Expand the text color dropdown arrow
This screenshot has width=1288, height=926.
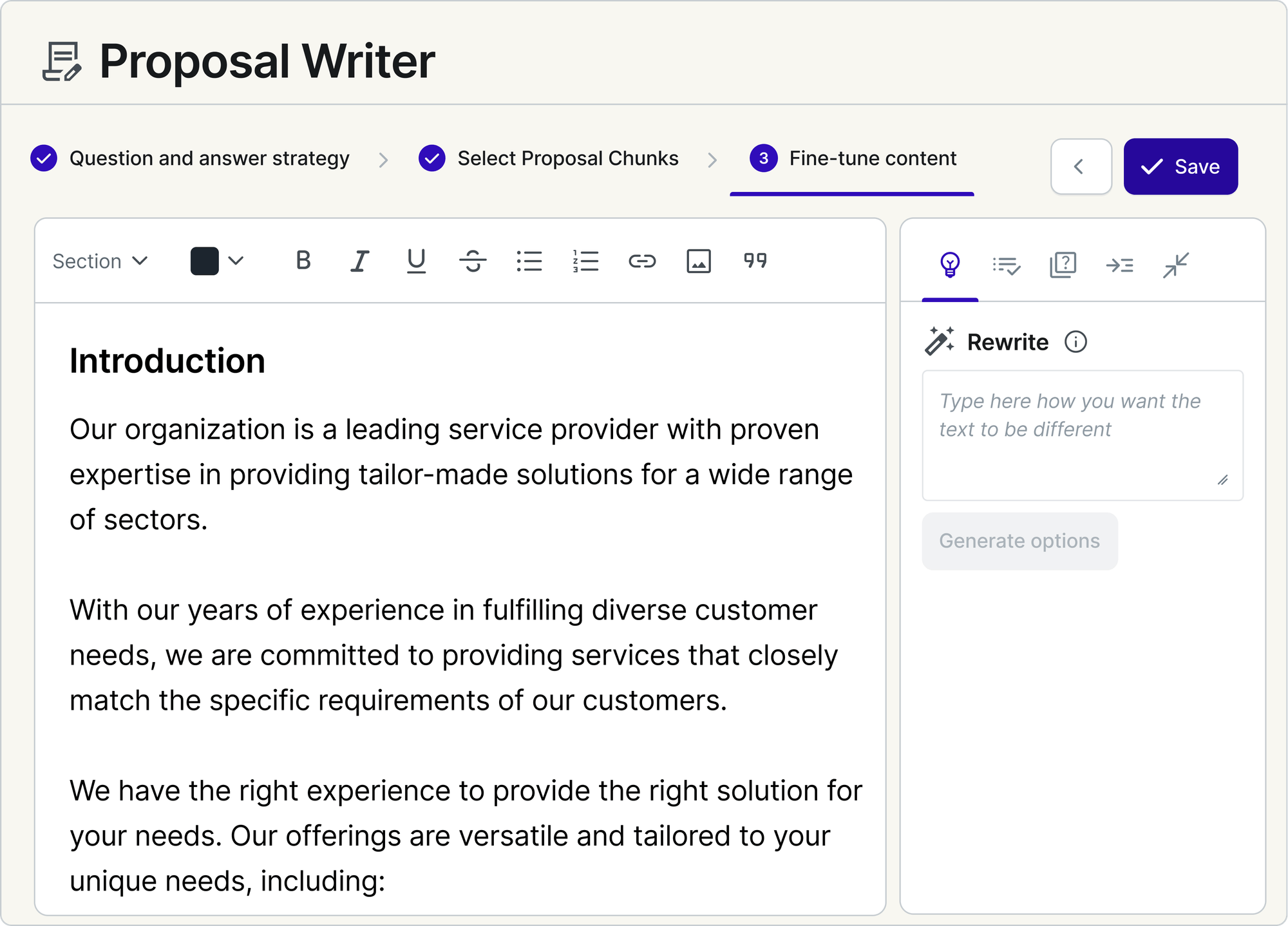pos(236,261)
